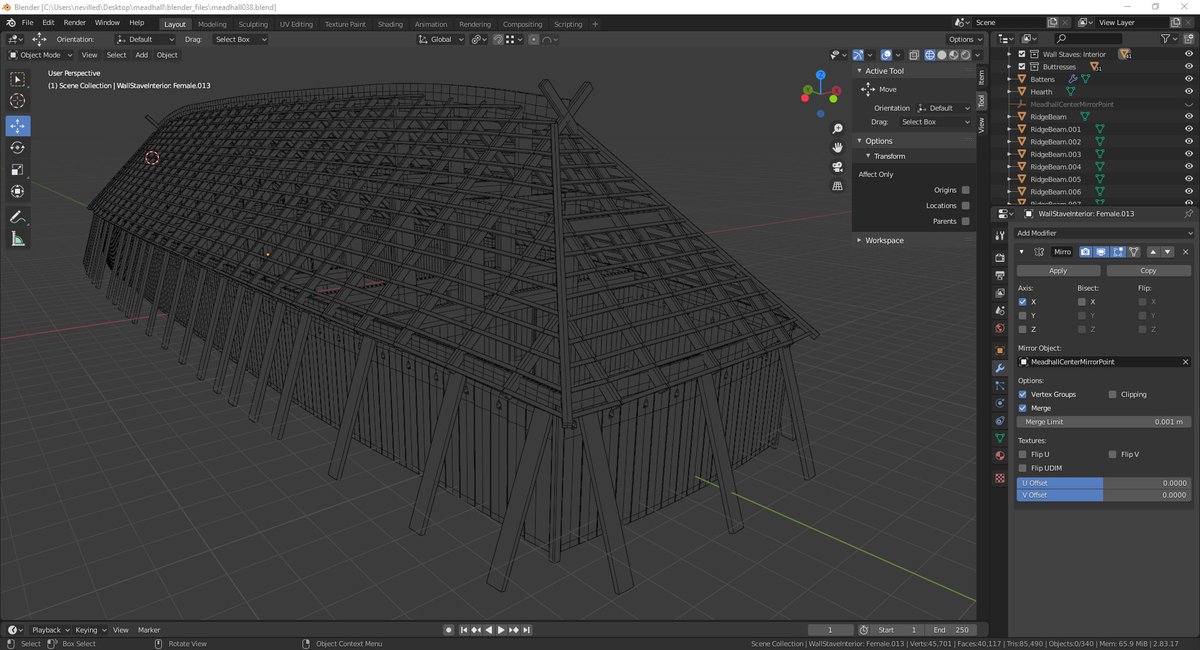
Task: Click the pan view hand icon
Action: (837, 147)
